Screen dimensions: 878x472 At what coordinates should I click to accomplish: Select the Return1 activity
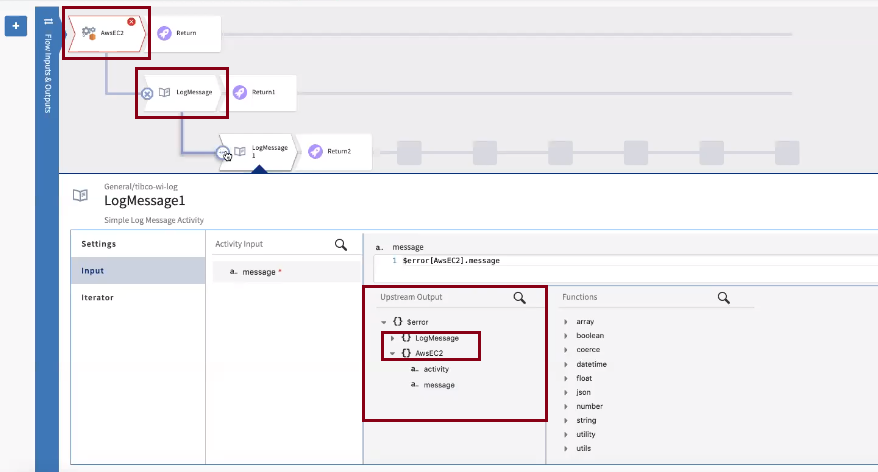click(x=261, y=92)
